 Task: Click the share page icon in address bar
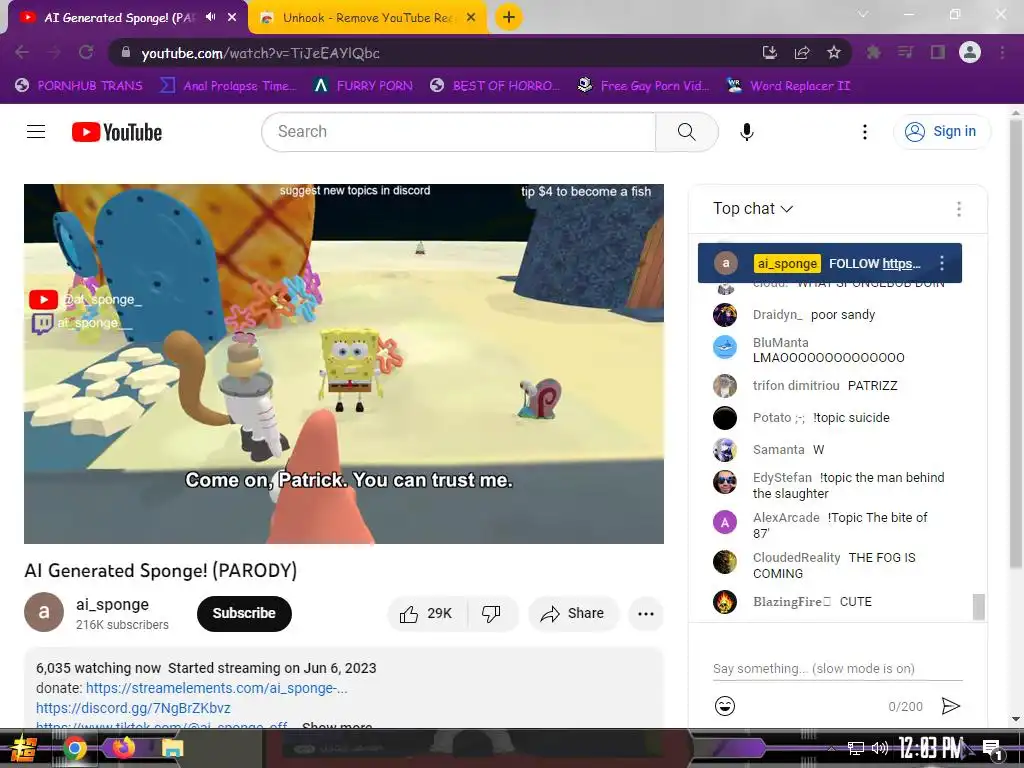(x=802, y=52)
